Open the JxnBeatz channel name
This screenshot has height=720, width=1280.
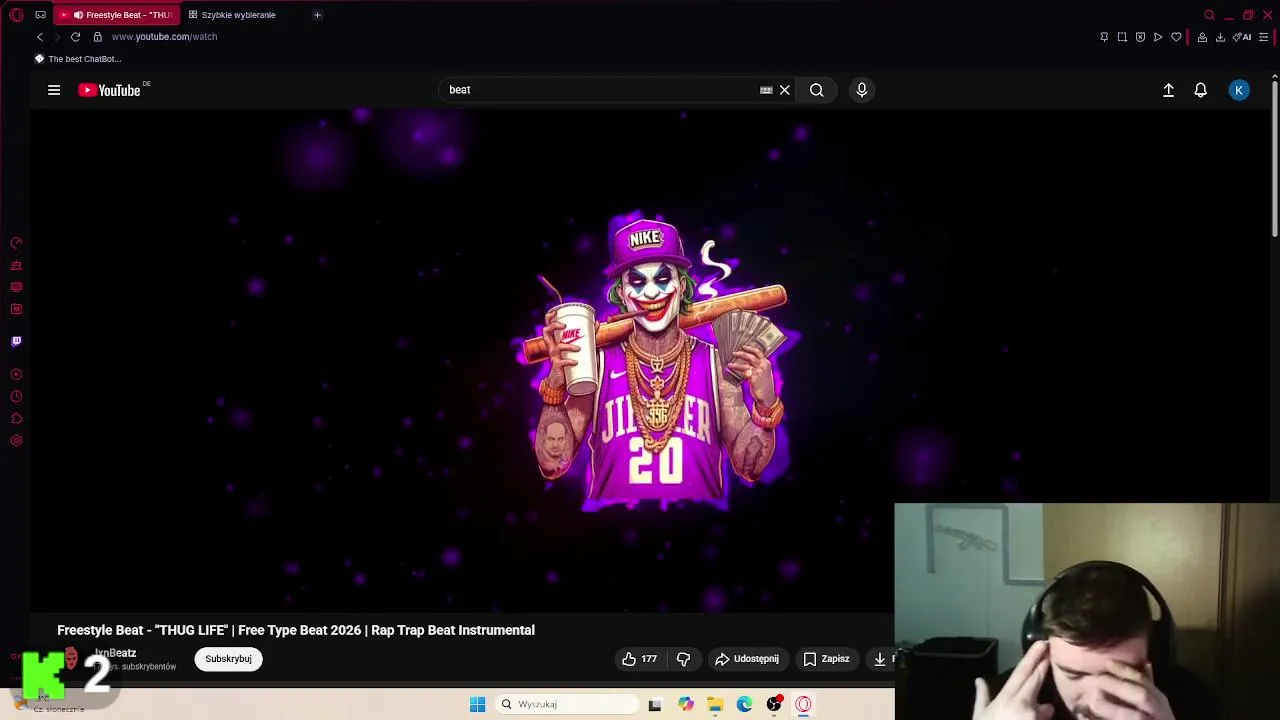pos(115,653)
